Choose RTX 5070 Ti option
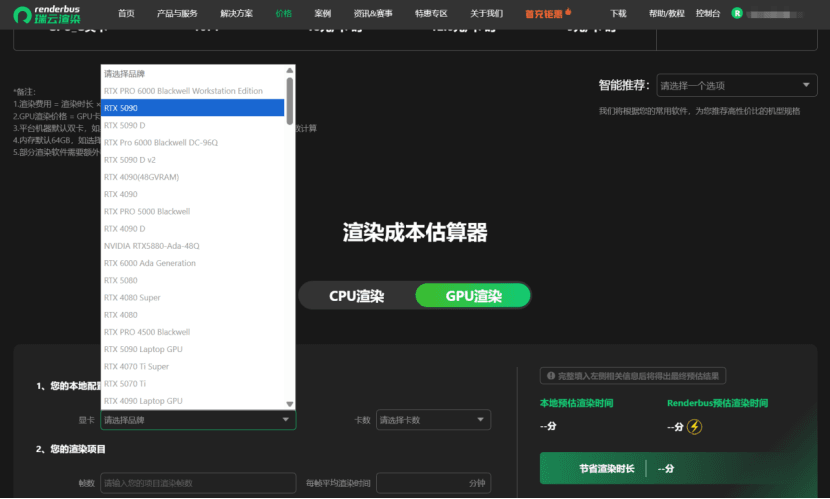830x499 pixels. coord(193,383)
